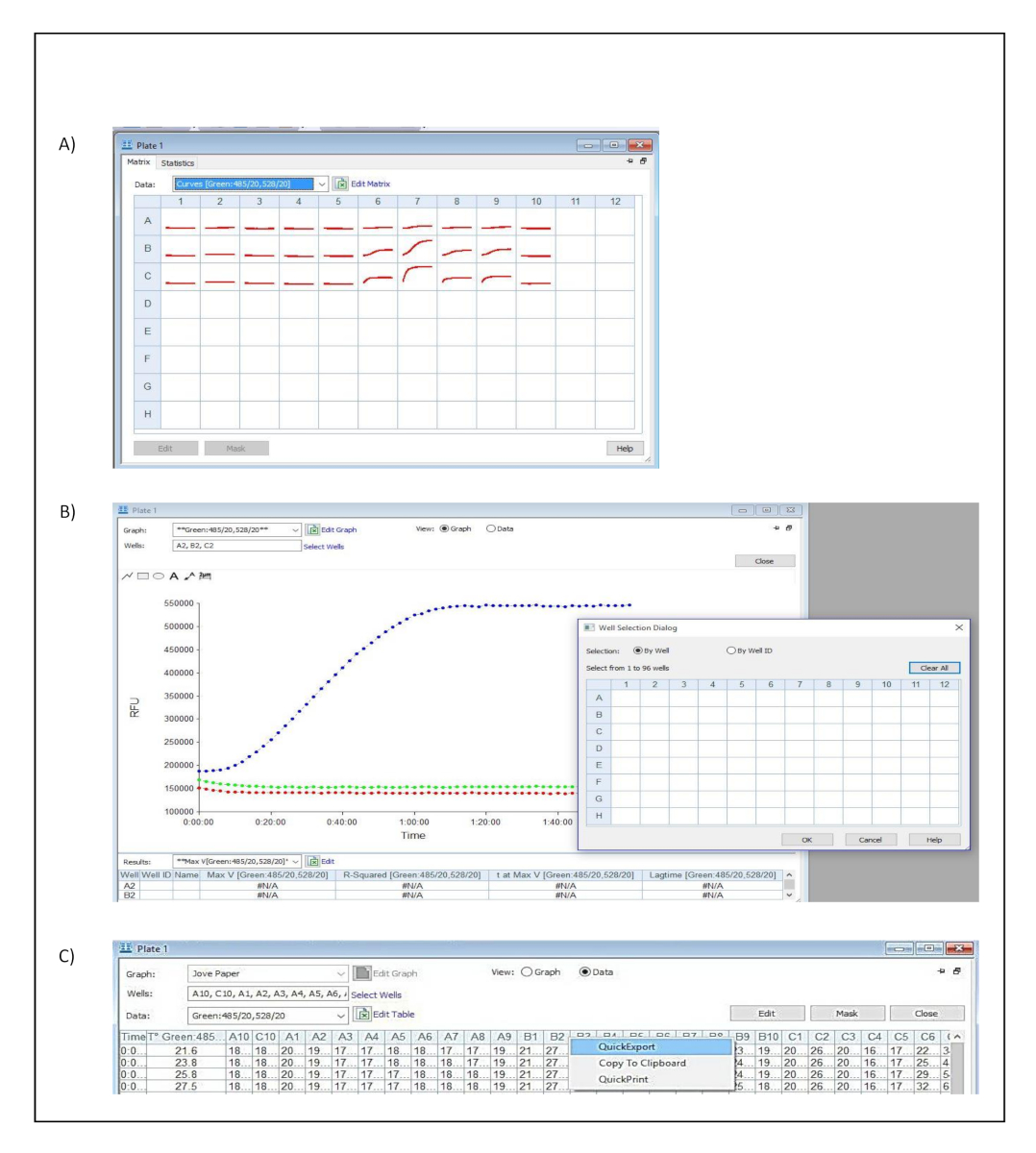
Task: Close the Well Selection Dialog with the X
Action: click(x=958, y=627)
